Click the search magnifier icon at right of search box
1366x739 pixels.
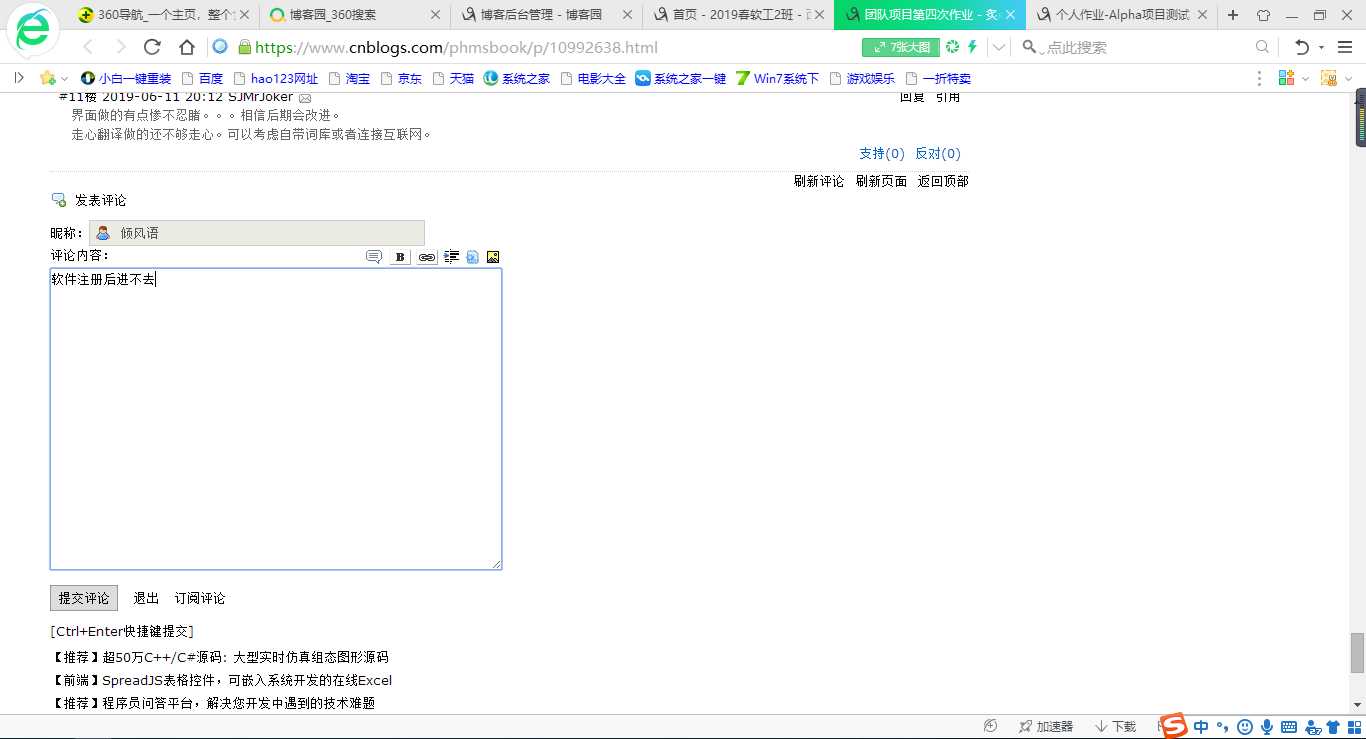coord(1263,47)
